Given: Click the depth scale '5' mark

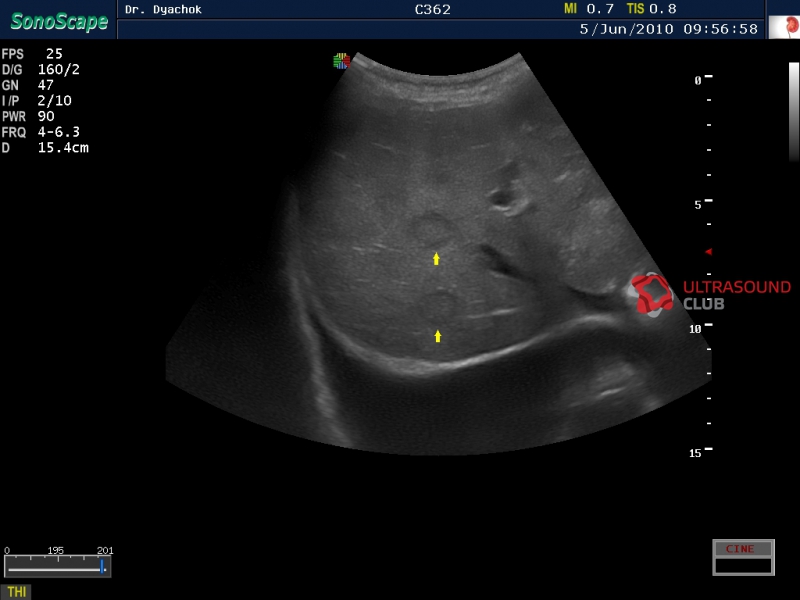Looking at the screenshot, I should [698, 205].
